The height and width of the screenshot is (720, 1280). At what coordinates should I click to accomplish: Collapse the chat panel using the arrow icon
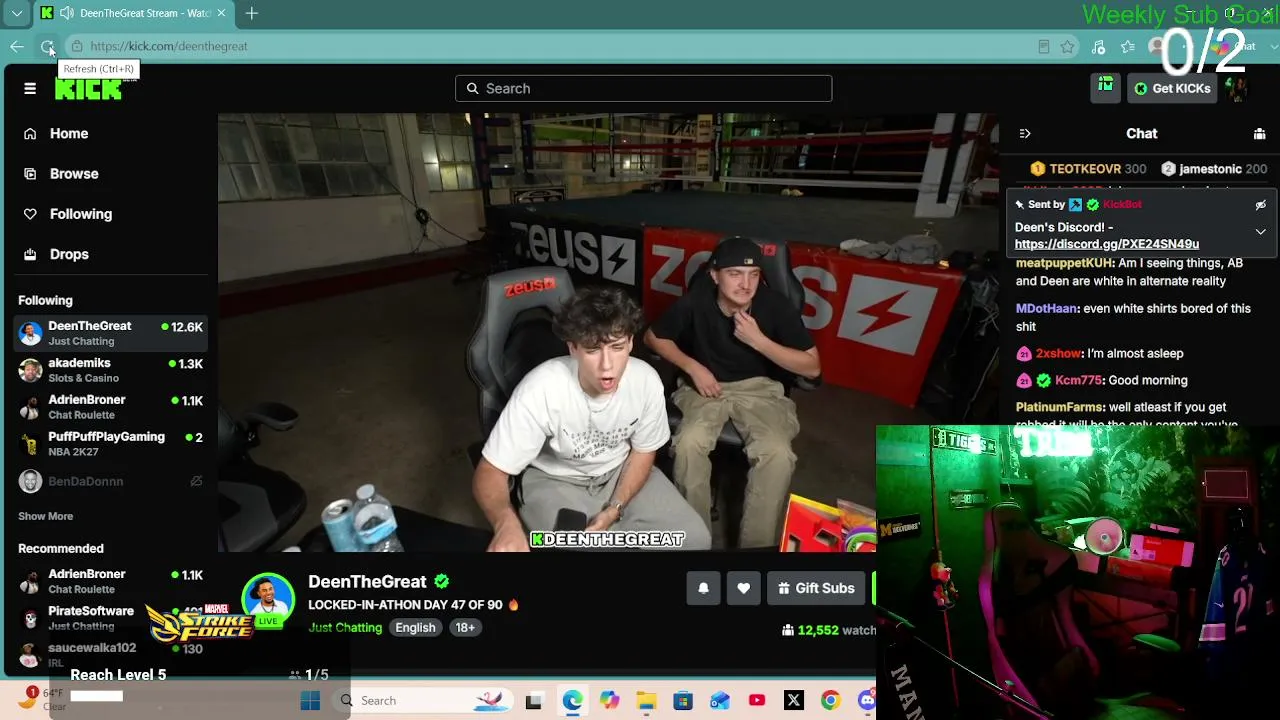point(1025,134)
